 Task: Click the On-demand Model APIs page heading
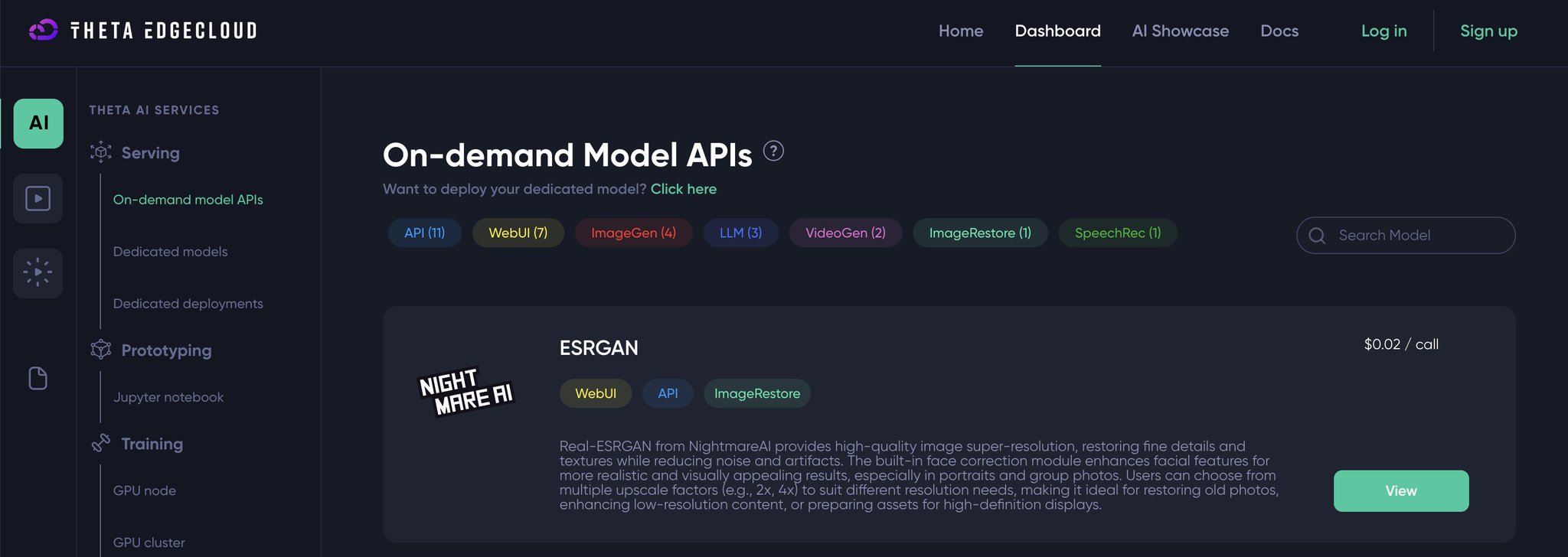567,155
